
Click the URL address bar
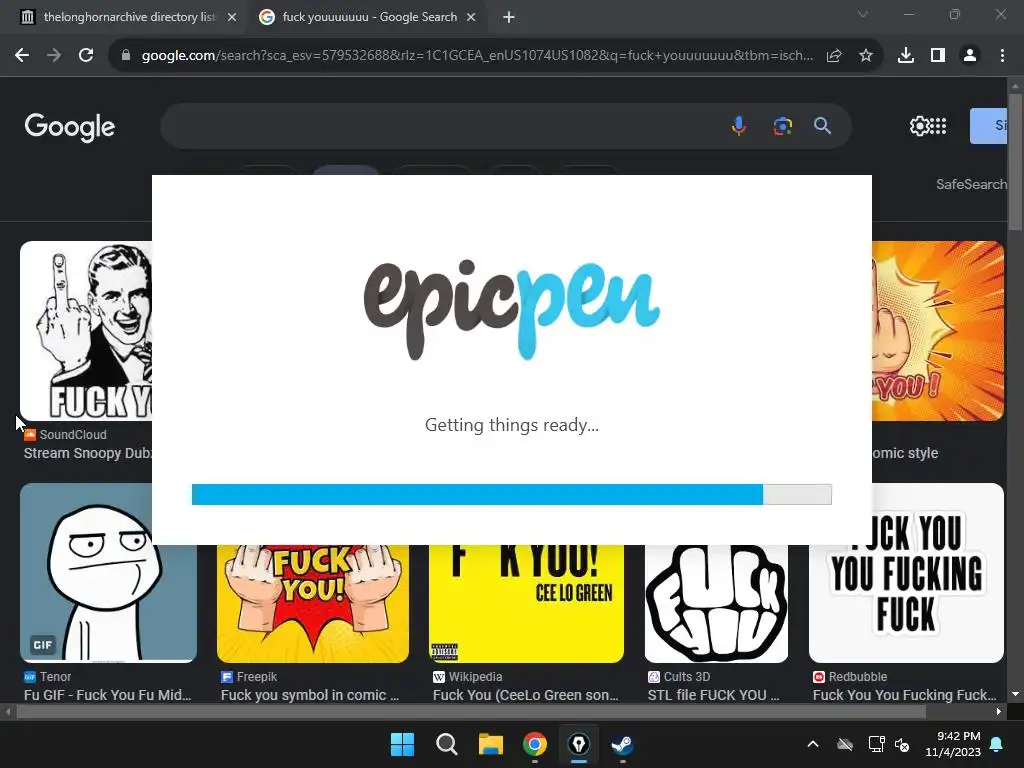coord(477,56)
